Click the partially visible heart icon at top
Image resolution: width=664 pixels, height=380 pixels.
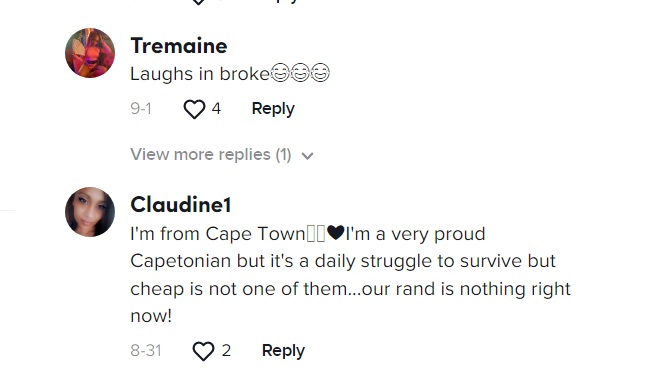pos(198,2)
